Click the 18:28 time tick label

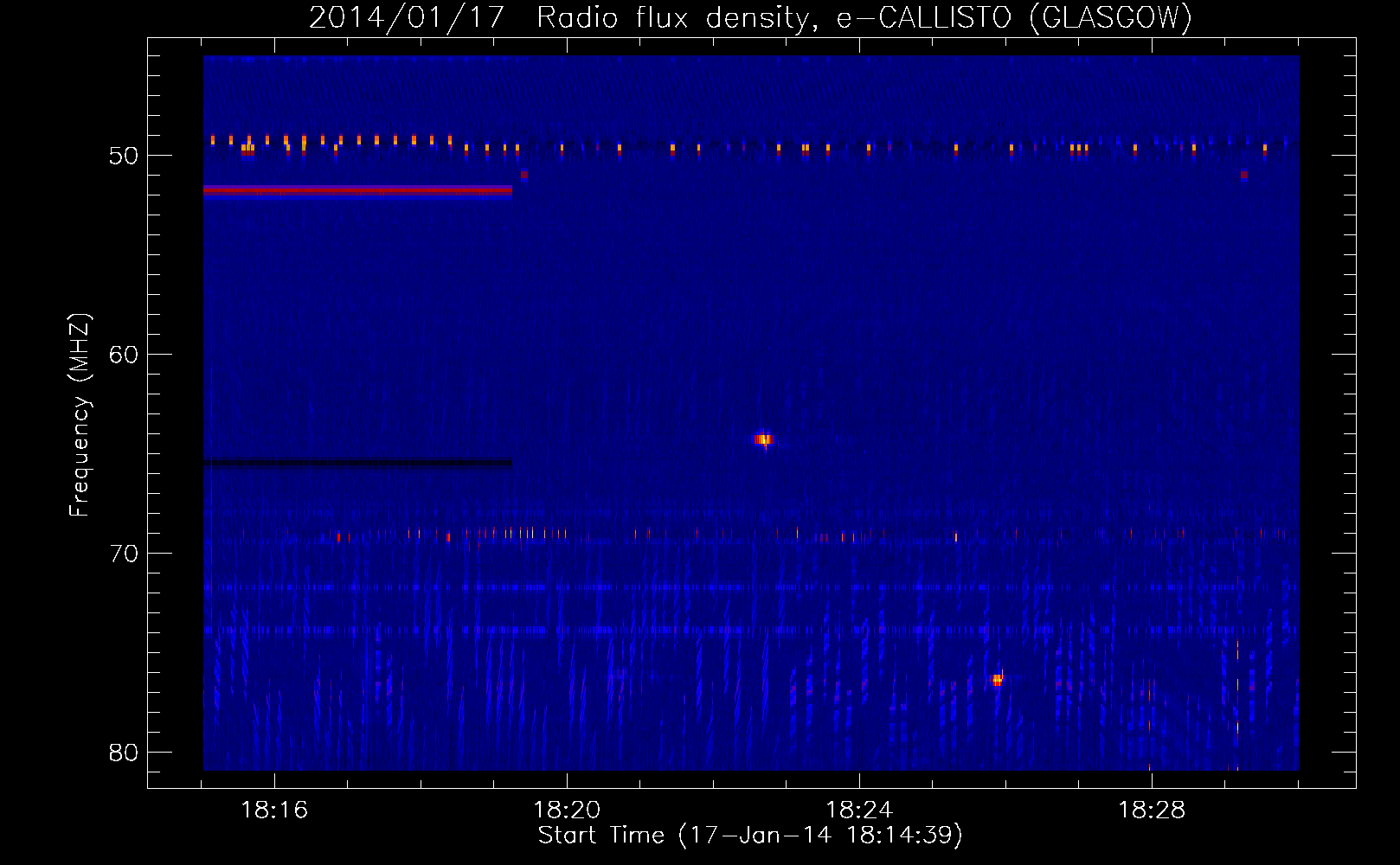pos(1152,811)
